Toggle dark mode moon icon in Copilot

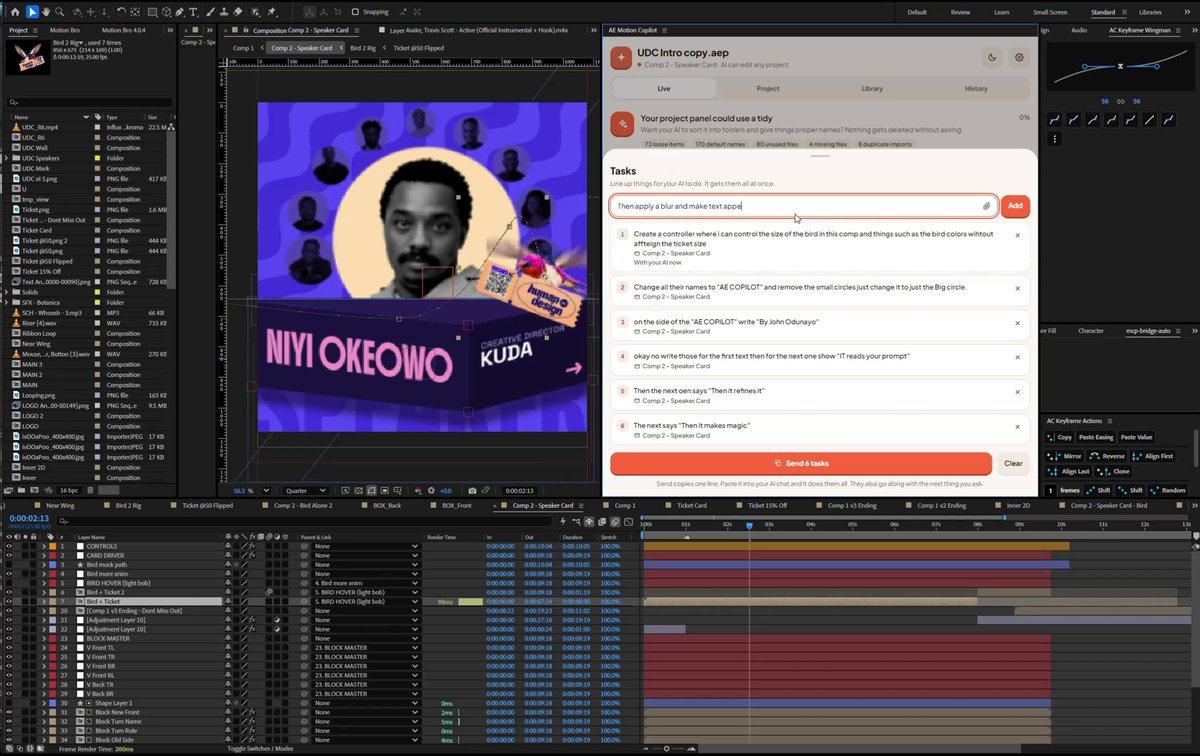991,57
